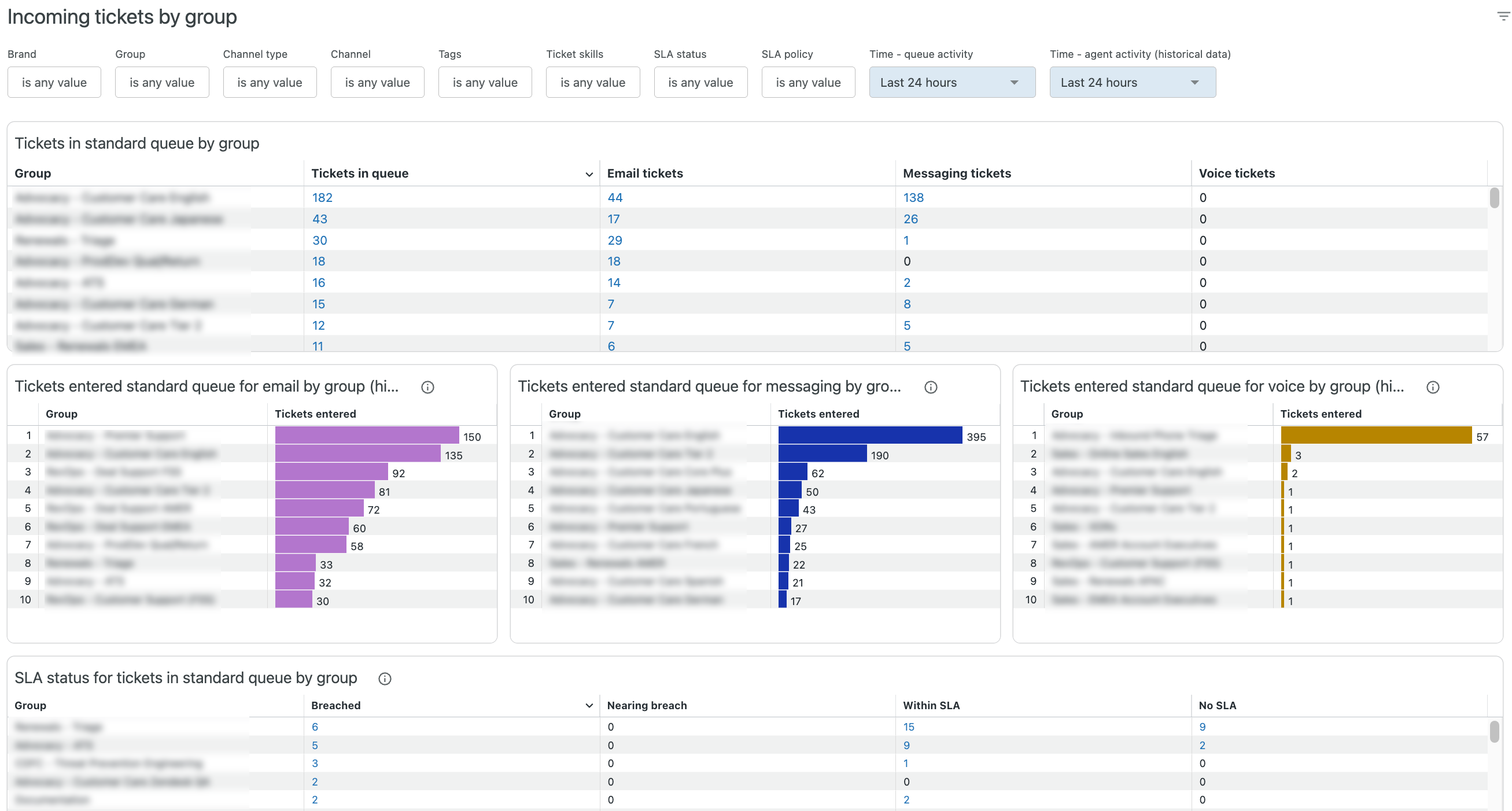Click the blue 395 messaging bar
Viewport: 1512px width, 811px height.
click(869, 436)
